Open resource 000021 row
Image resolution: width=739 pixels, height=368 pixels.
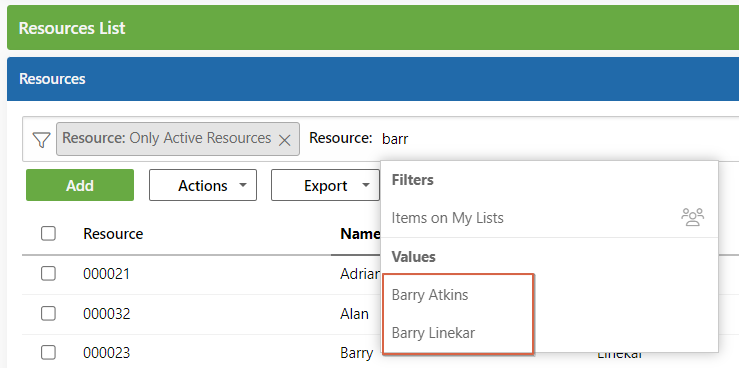(106, 274)
